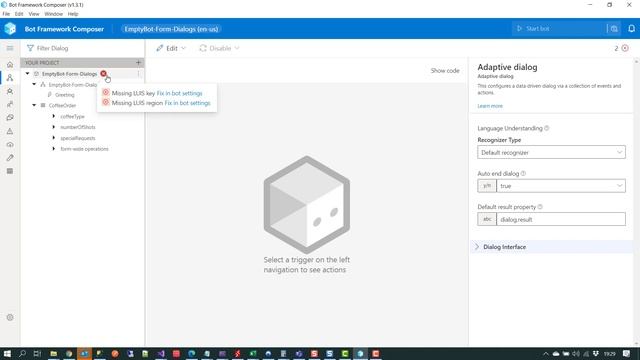
Task: Click the EmptyBot-Form-Dialogs (en-us) header label
Action: (x=171, y=29)
